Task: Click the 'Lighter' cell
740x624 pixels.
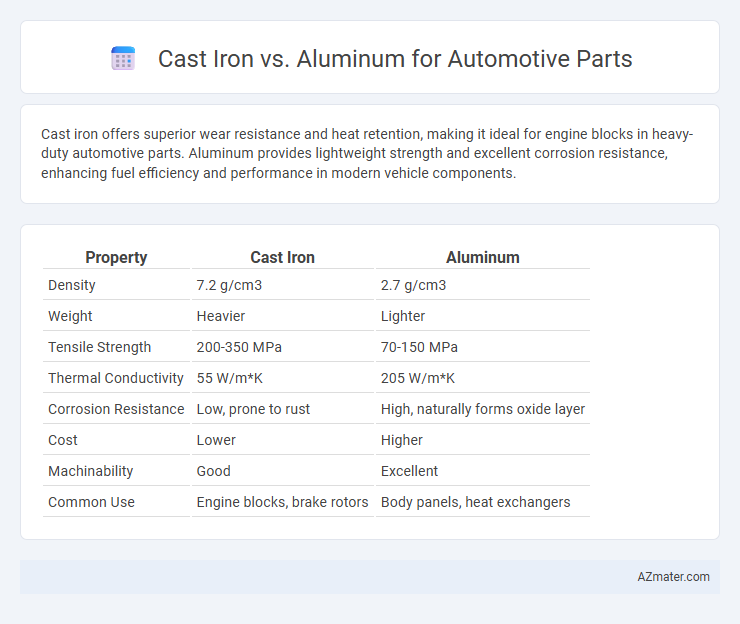Action: pyautogui.click(x=403, y=316)
